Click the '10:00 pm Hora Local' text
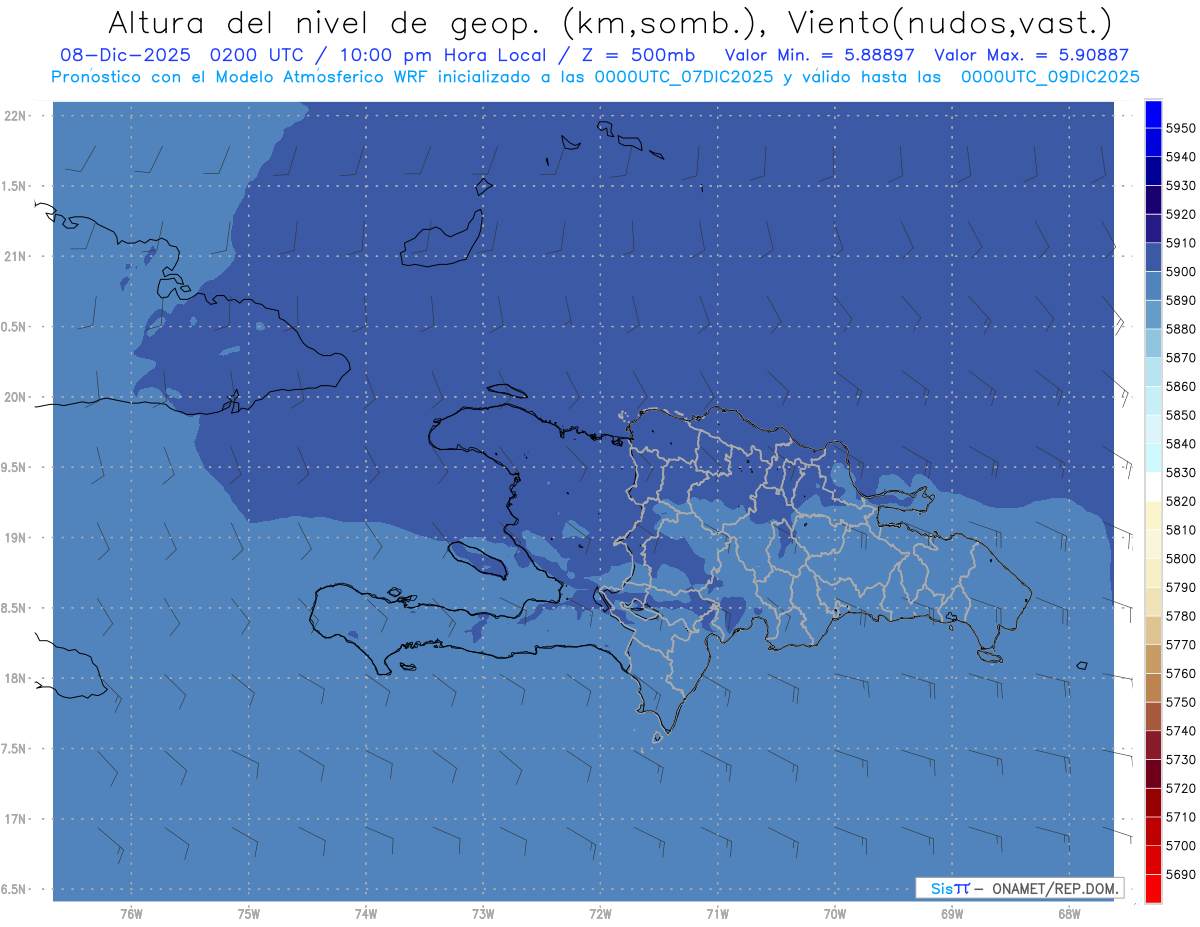The image size is (1200, 927). pyautogui.click(x=443, y=55)
